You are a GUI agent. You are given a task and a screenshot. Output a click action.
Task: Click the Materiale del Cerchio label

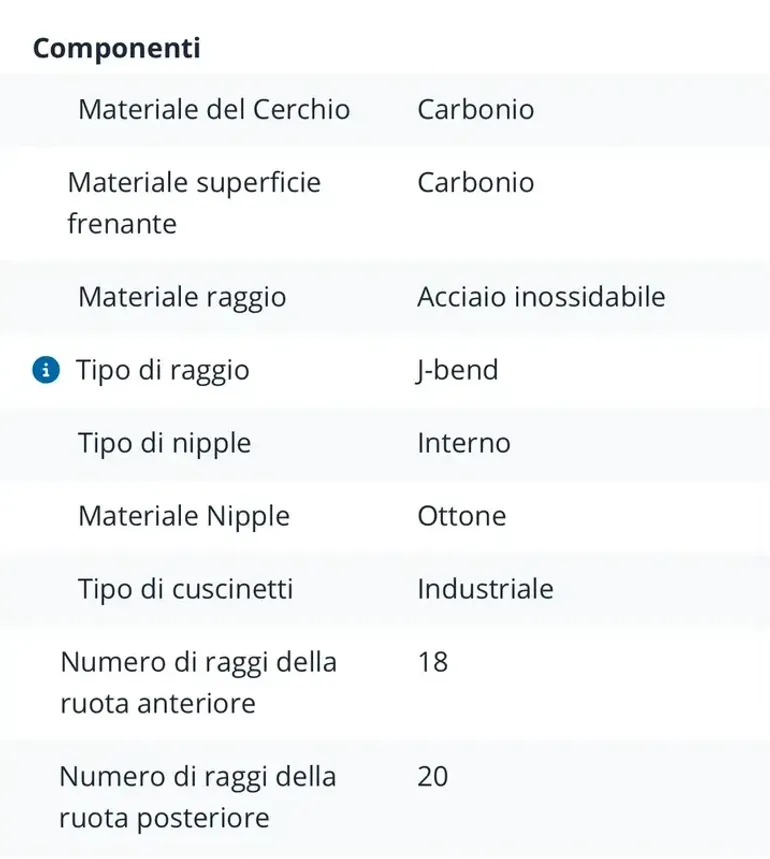coord(214,109)
